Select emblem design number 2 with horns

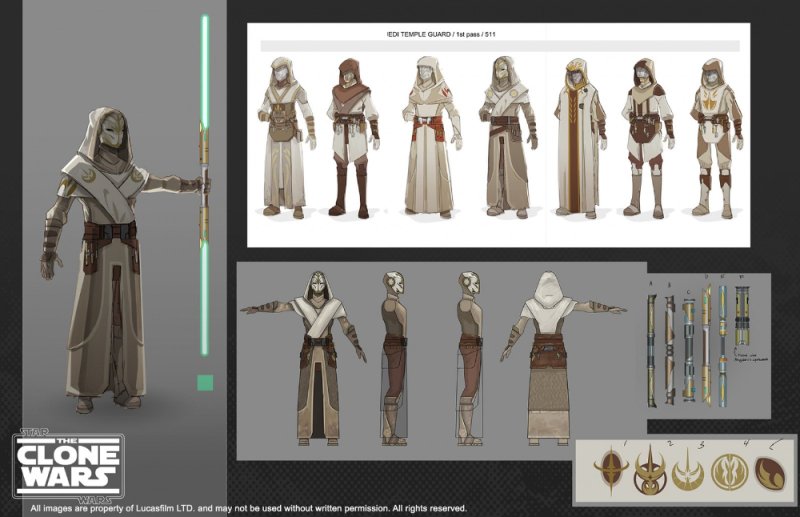[650, 470]
